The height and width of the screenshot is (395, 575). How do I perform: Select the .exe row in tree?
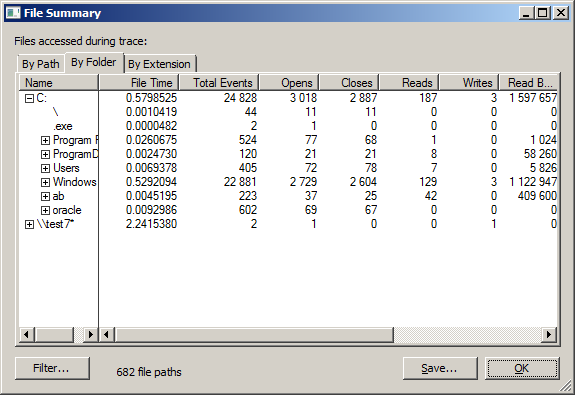(63, 127)
